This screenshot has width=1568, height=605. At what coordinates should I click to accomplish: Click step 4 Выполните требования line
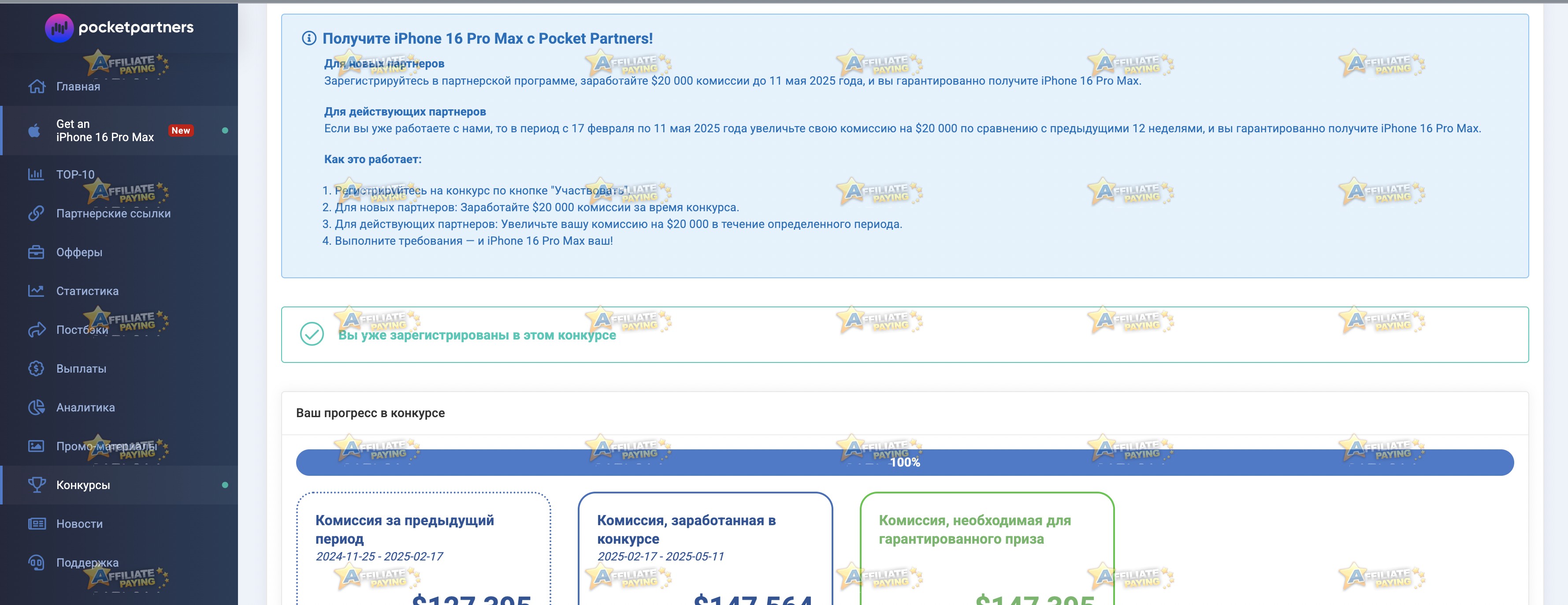(x=468, y=241)
